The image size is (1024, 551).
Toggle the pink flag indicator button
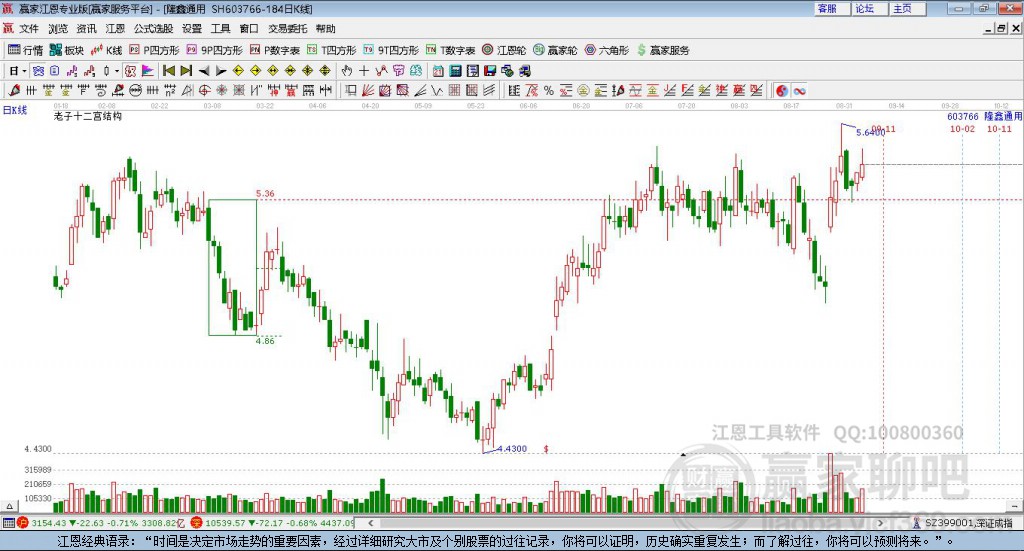coord(148,71)
